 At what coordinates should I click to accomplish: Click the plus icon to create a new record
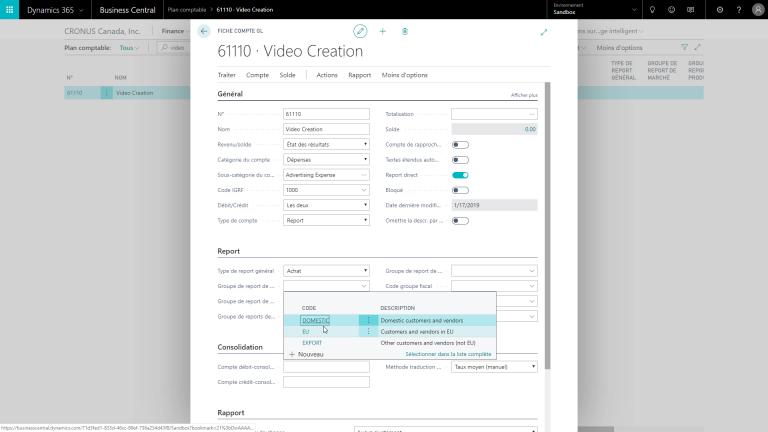pyautogui.click(x=382, y=31)
